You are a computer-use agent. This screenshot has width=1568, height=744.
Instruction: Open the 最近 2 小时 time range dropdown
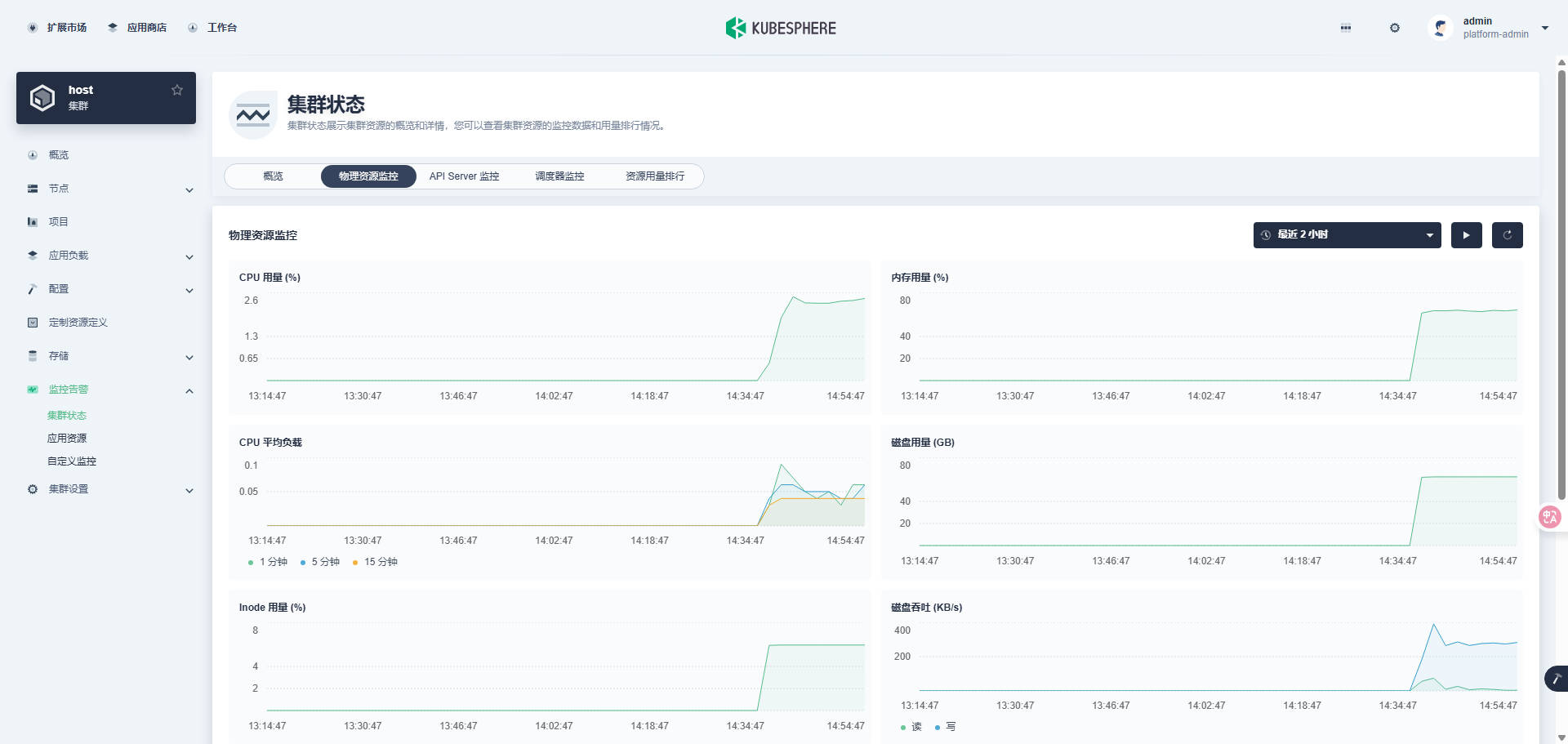[1347, 235]
